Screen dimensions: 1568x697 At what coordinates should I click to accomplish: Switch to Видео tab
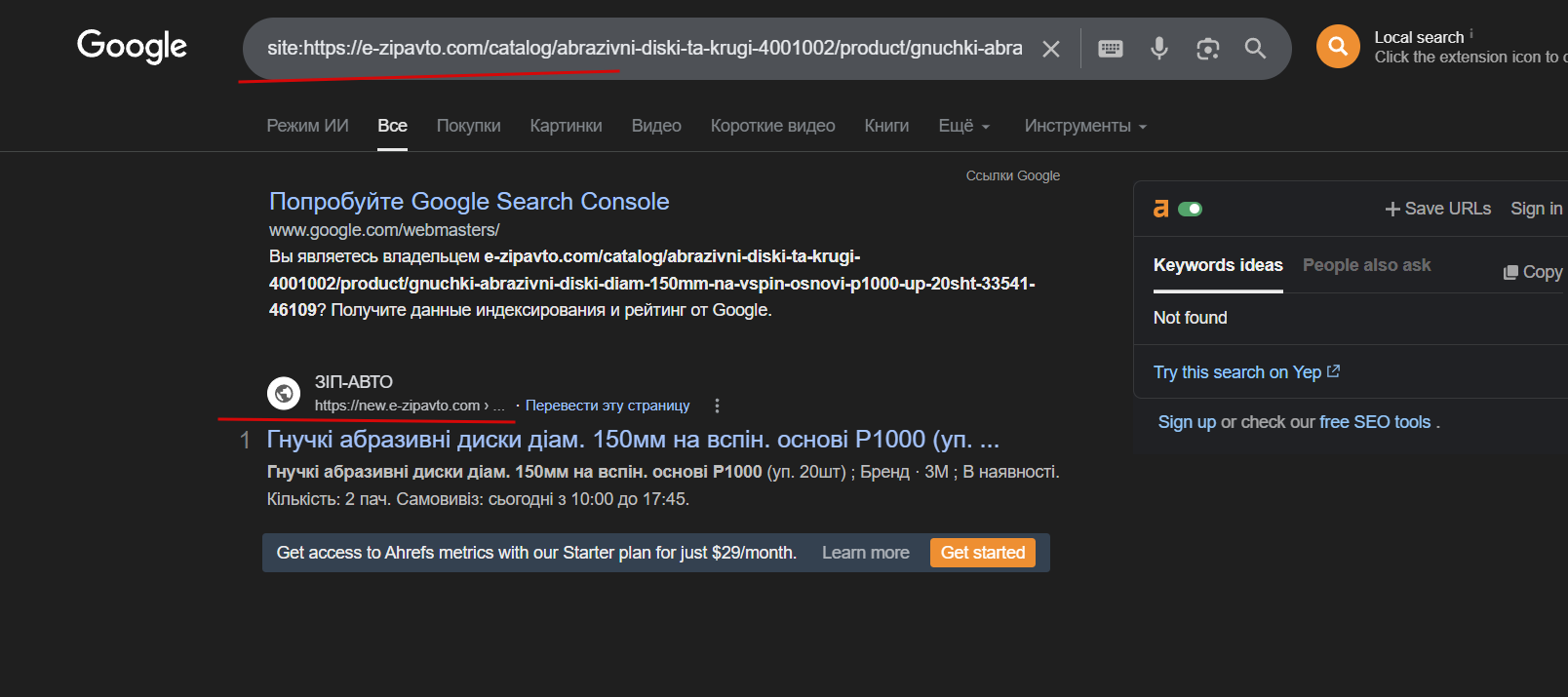[656, 126]
